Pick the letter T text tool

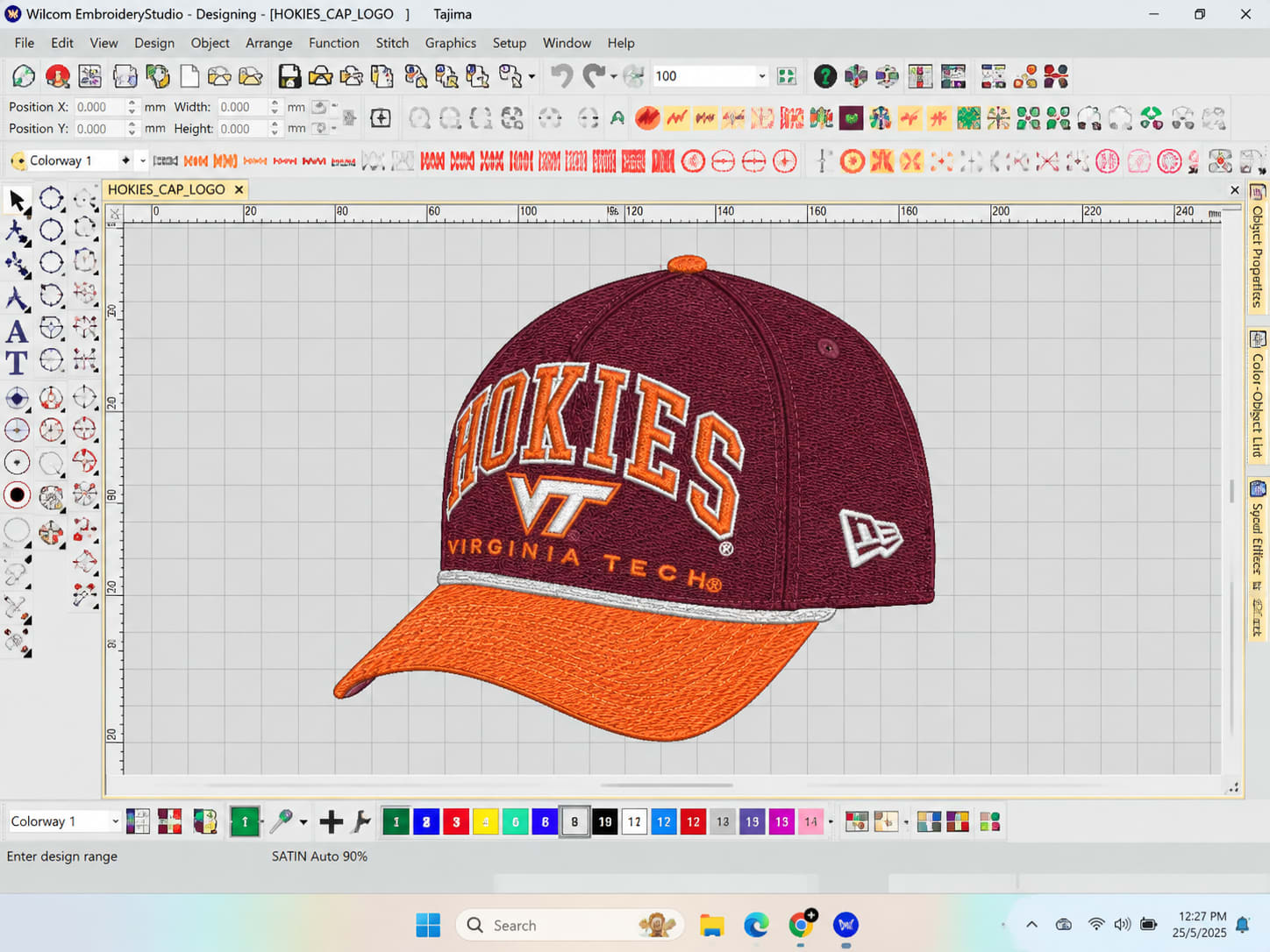pos(17,362)
